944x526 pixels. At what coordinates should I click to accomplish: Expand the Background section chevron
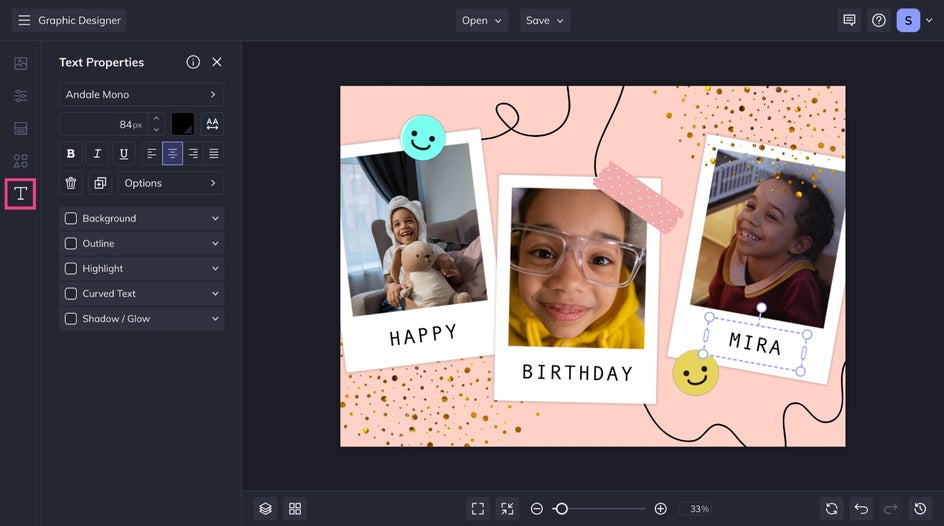coord(215,218)
